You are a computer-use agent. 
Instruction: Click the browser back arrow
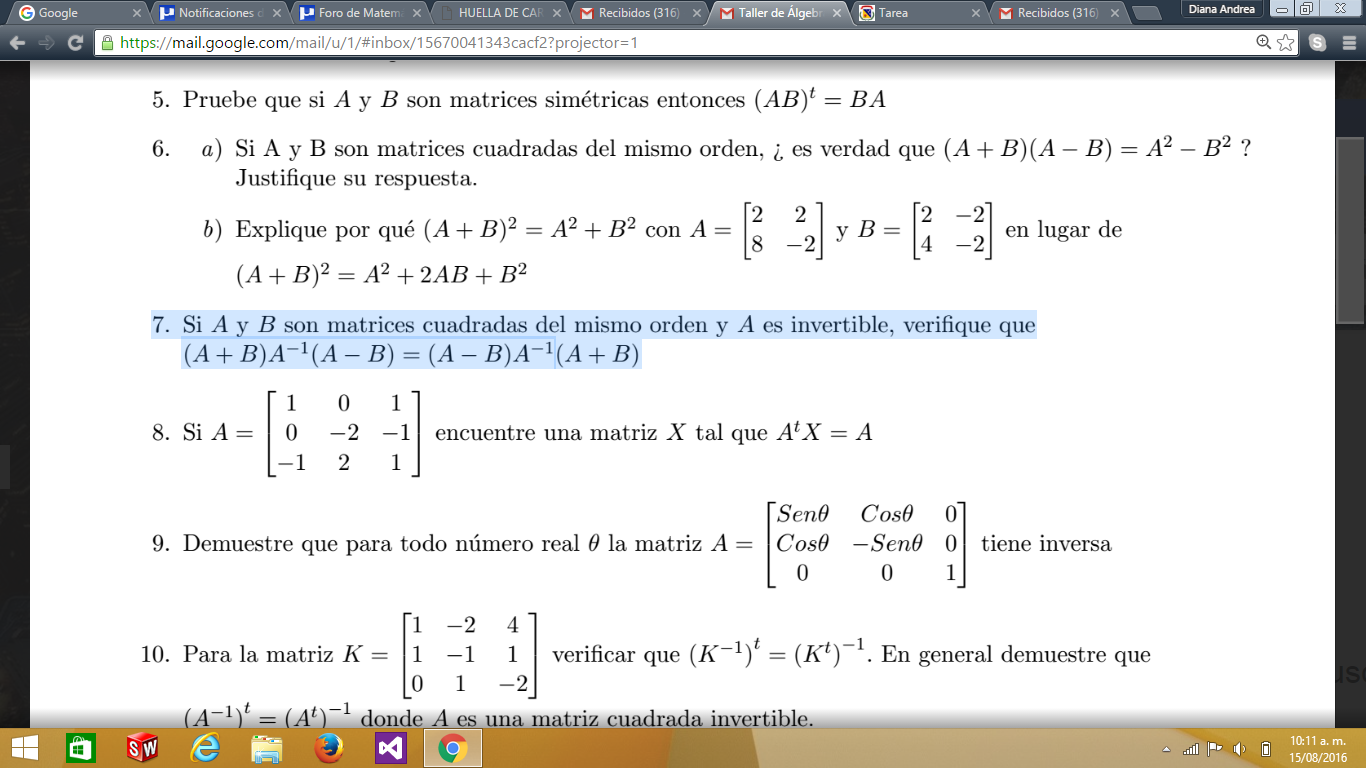[18, 43]
